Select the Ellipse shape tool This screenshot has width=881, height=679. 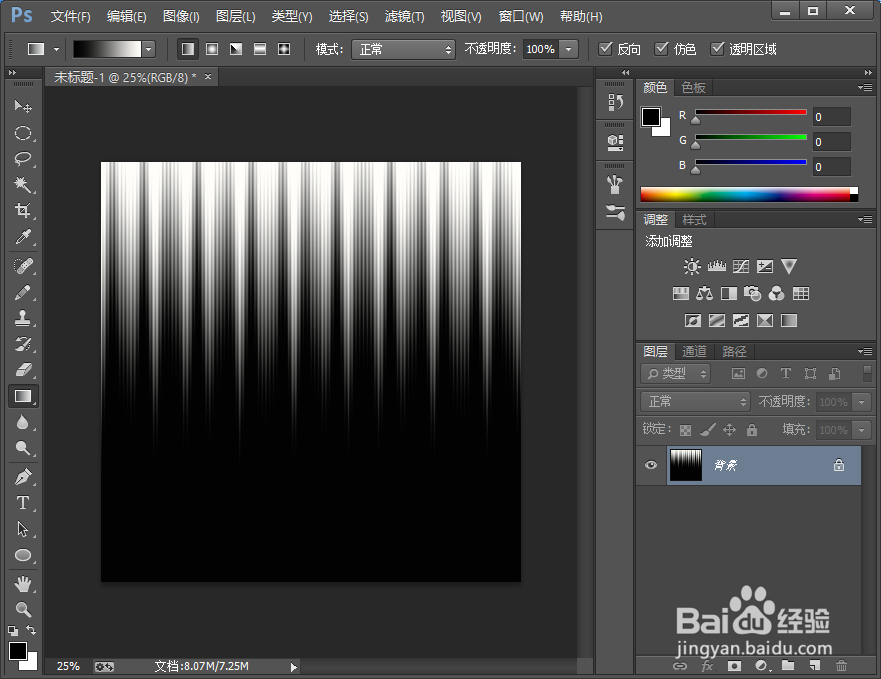[x=23, y=555]
